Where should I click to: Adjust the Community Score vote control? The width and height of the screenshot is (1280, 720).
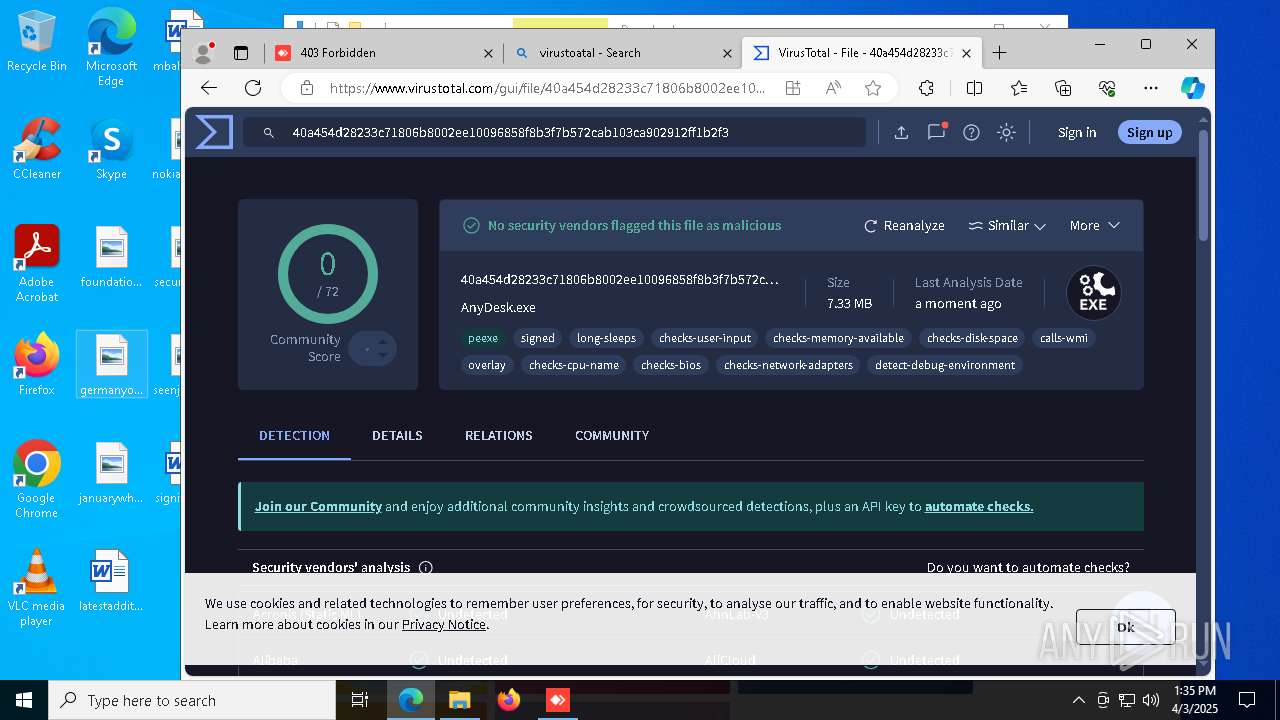373,348
